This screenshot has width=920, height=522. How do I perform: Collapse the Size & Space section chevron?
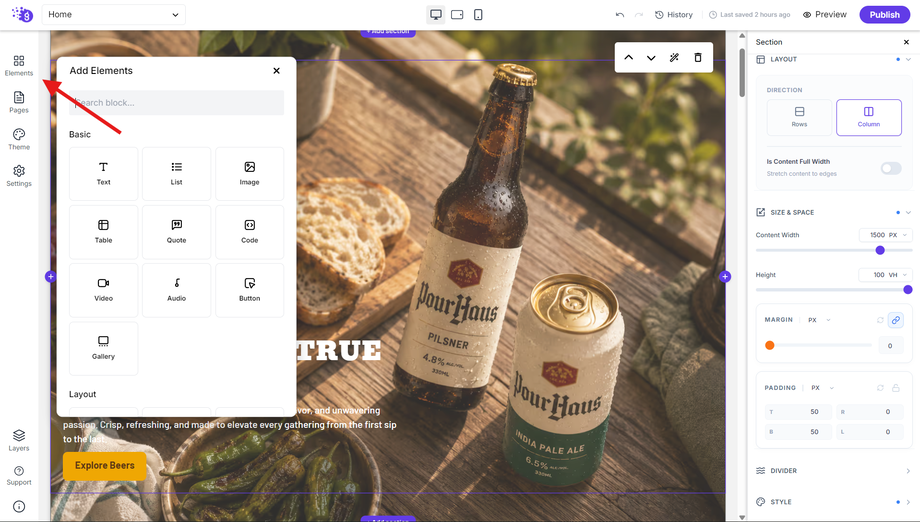coord(908,212)
